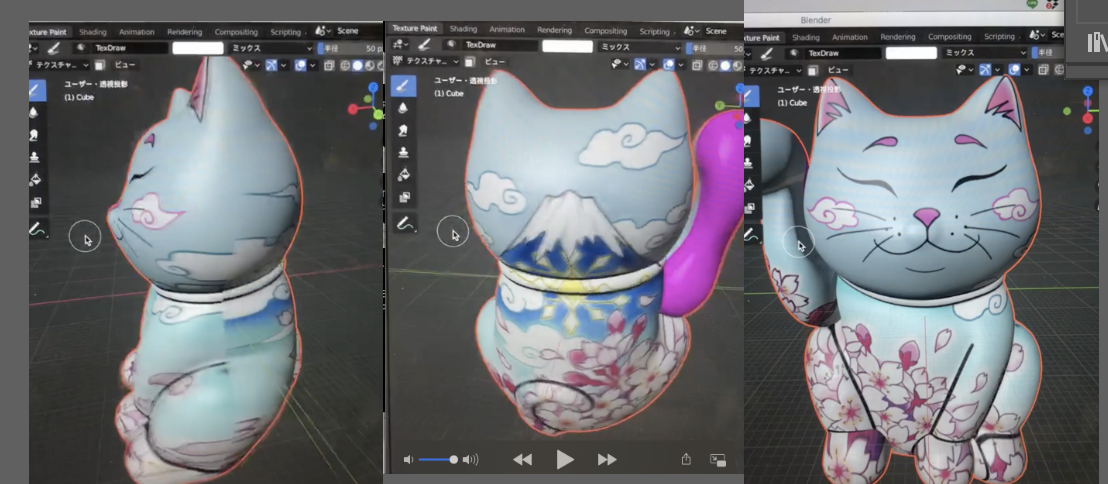The height and width of the screenshot is (484, 1108).
Task: Select Draw brush tool in Mt. Fuji back-view window
Action: pyautogui.click(x=403, y=86)
